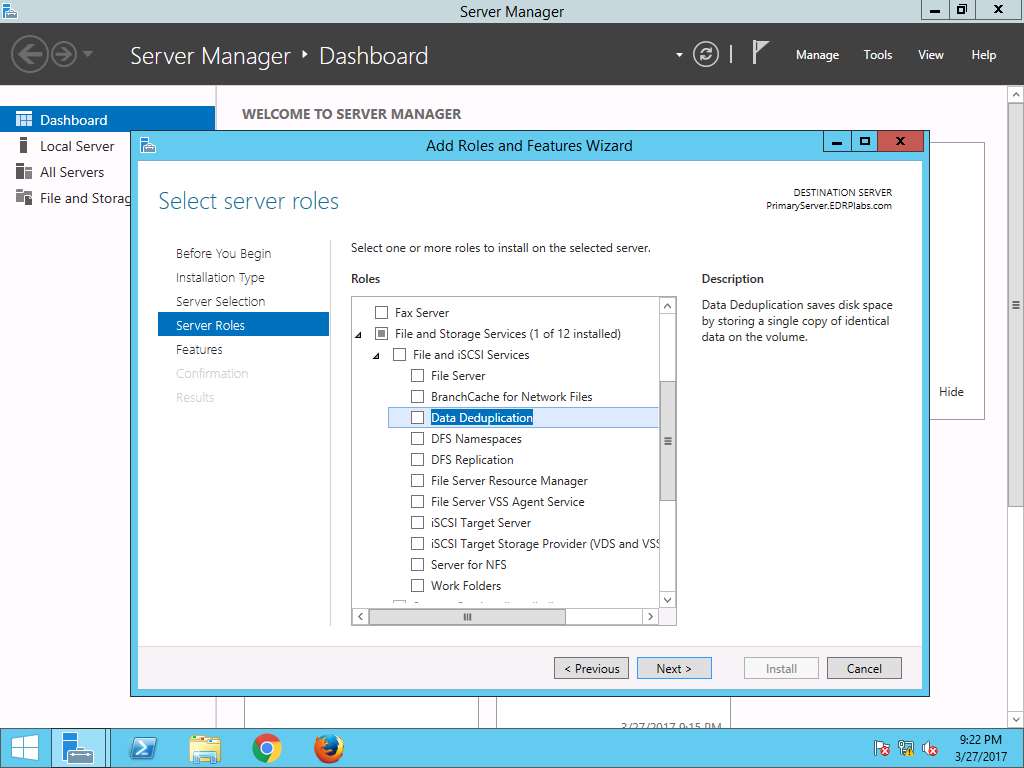Enable the Server for NFS checkbox
The height and width of the screenshot is (768, 1024).
pos(417,564)
